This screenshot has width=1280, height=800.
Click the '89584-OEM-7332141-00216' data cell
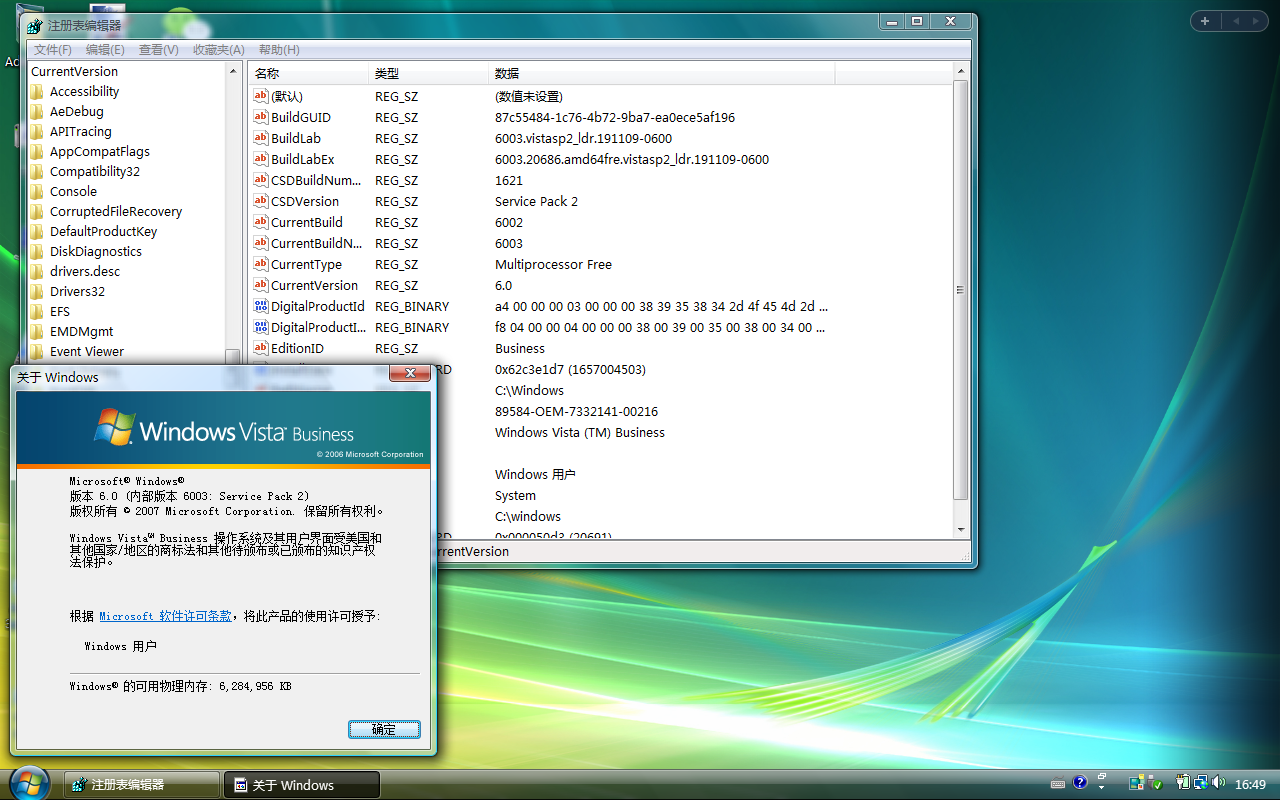(576, 411)
